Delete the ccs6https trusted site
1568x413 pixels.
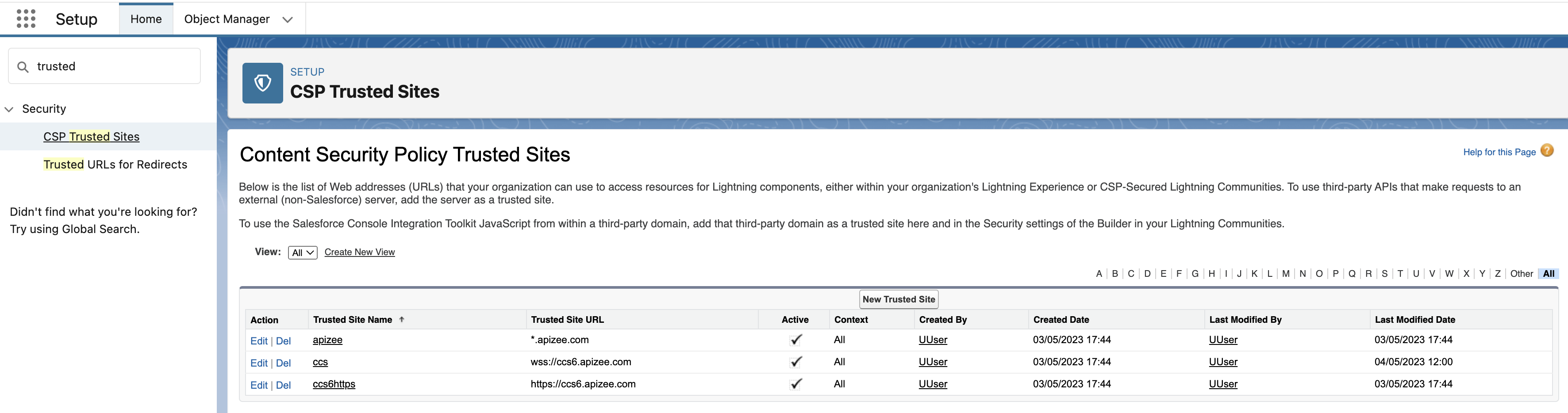point(283,385)
